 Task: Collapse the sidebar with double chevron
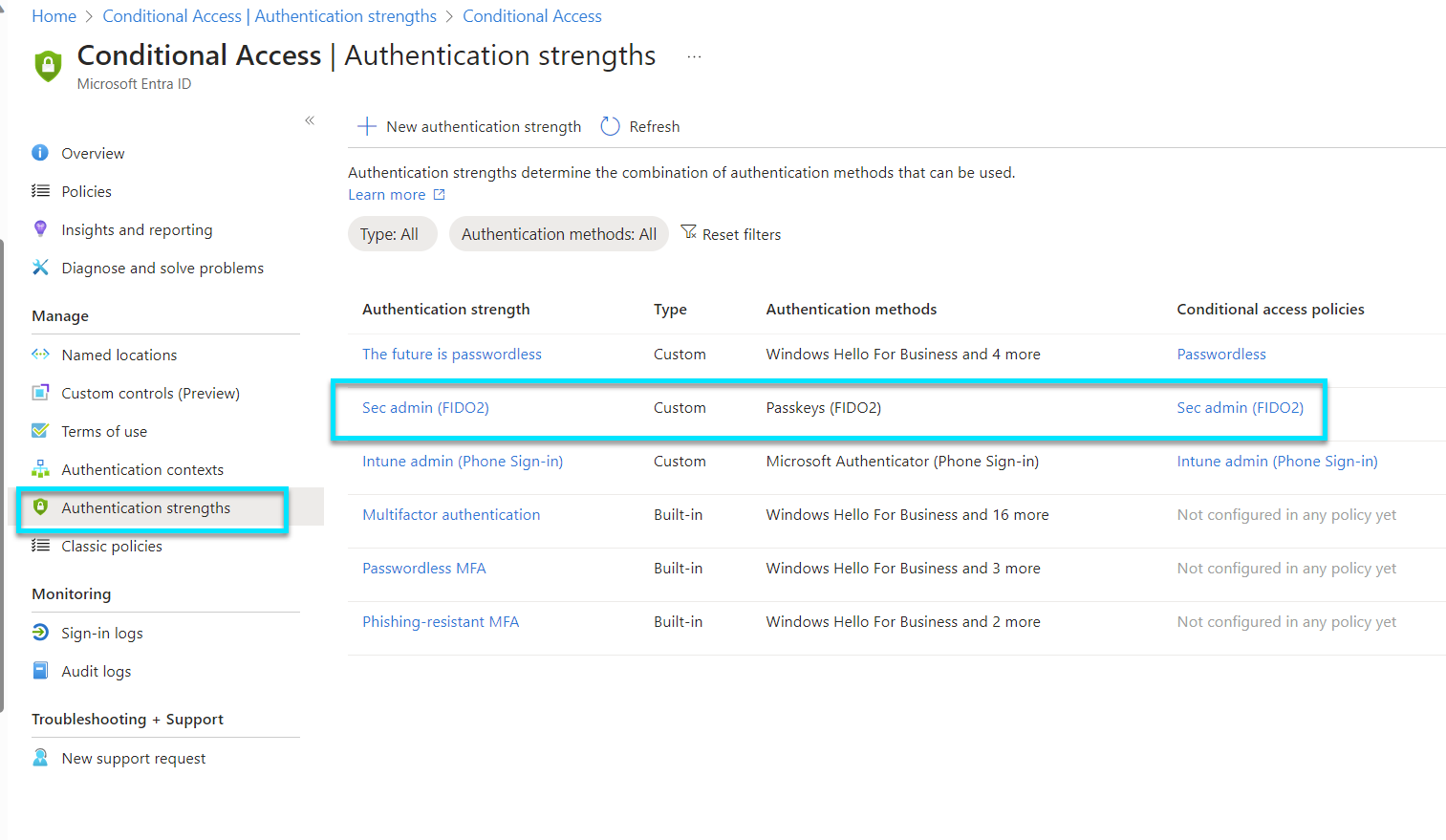(x=310, y=120)
